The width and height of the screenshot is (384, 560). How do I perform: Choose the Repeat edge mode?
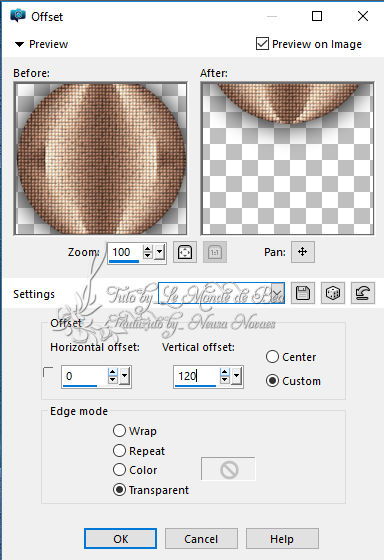119,450
